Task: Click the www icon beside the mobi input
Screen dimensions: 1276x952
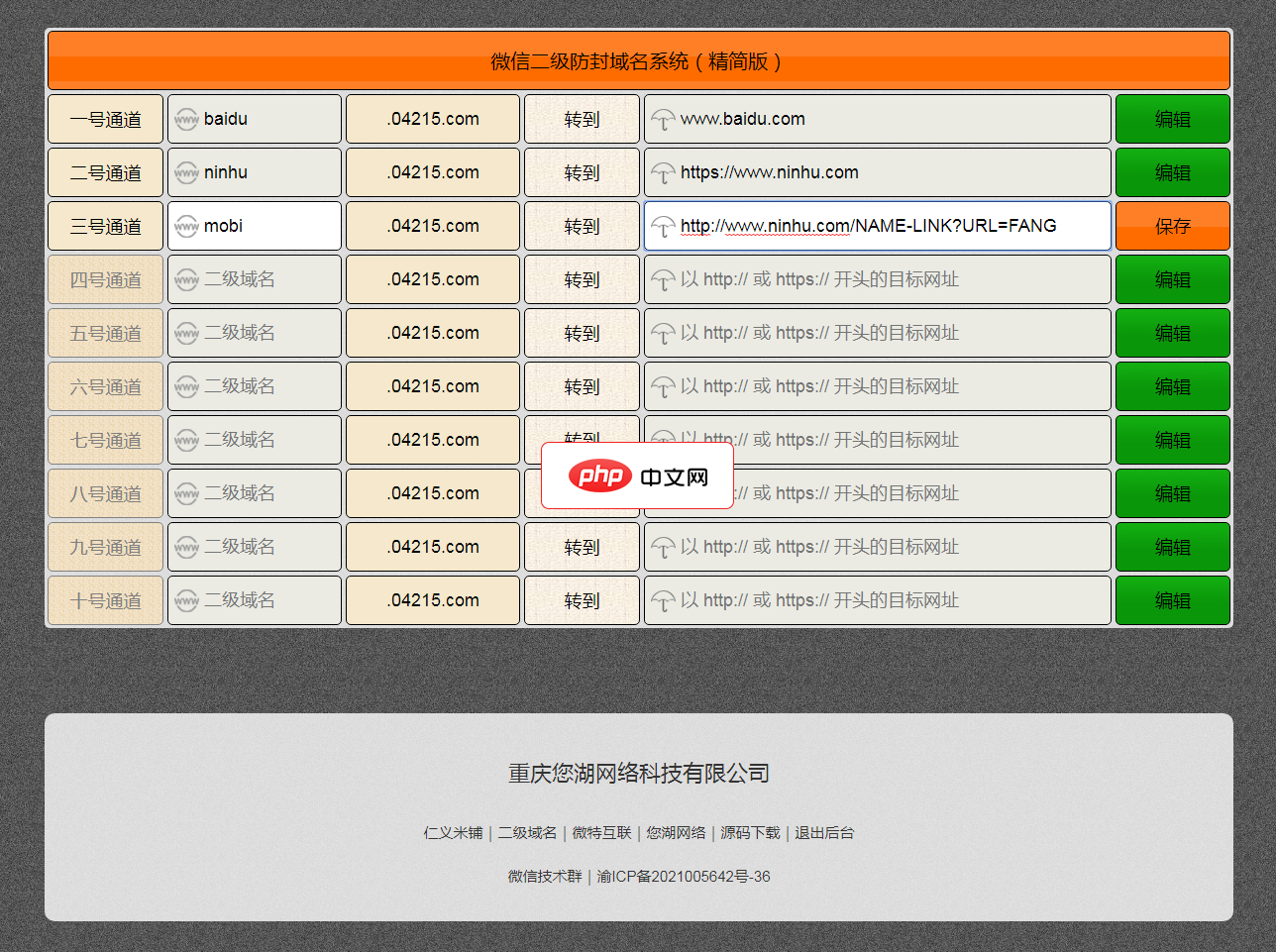Action: 186,225
